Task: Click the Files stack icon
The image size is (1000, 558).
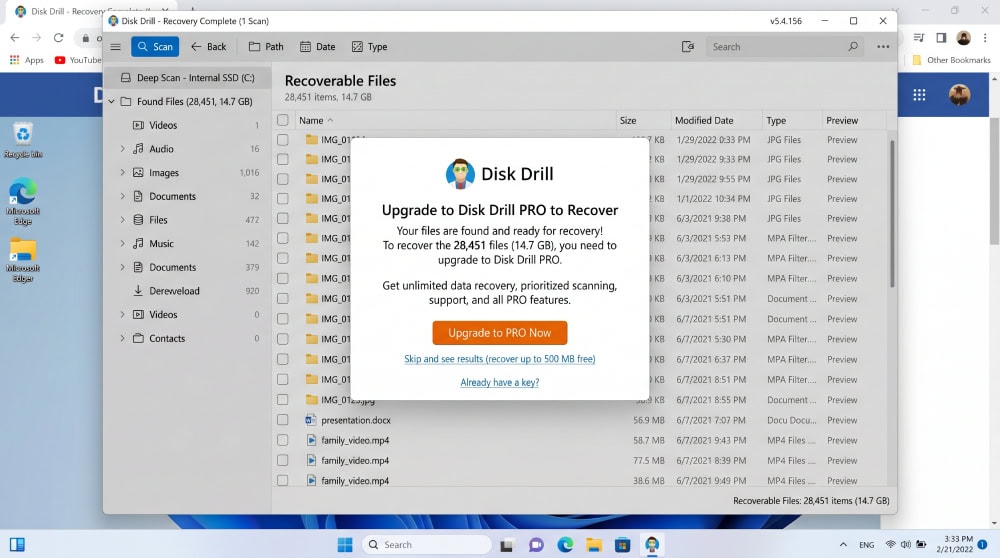Action: (x=138, y=219)
